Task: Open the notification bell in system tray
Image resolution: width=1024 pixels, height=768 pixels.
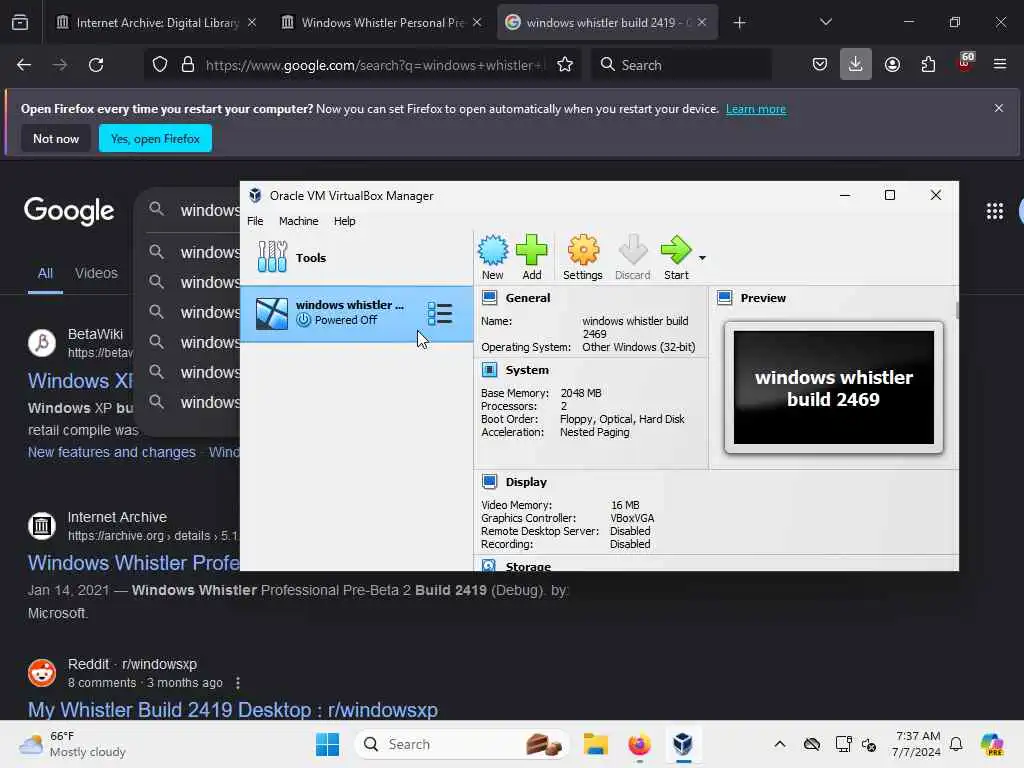Action: coord(956,744)
